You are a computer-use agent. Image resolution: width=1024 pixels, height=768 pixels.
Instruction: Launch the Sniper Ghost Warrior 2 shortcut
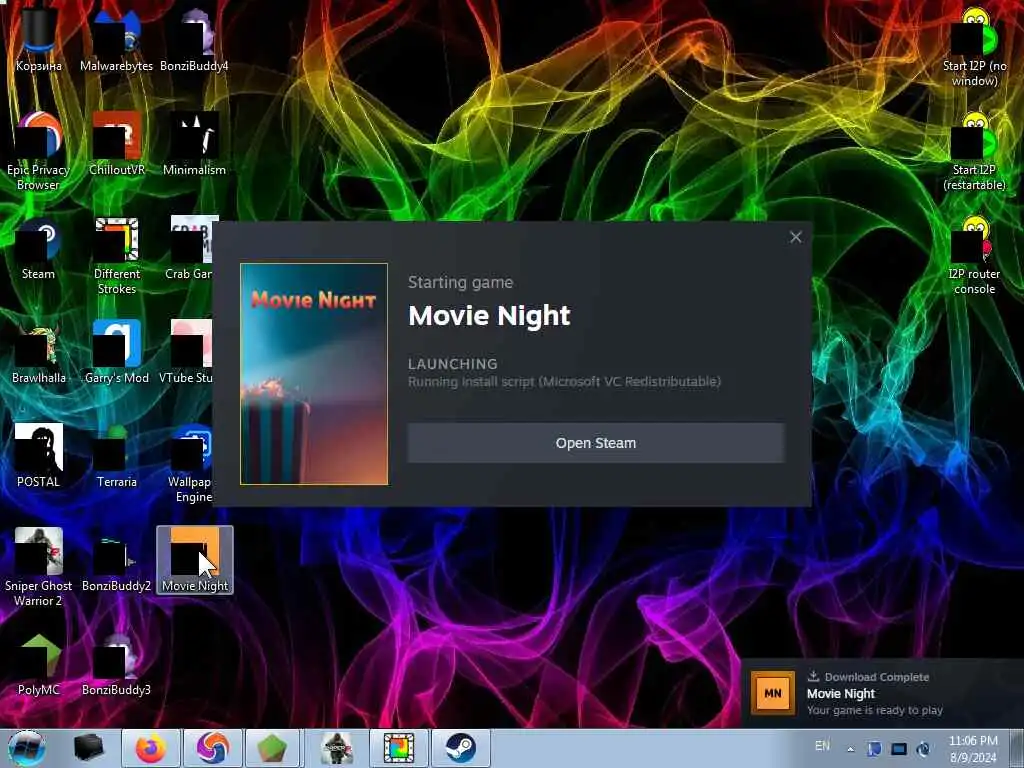39,567
